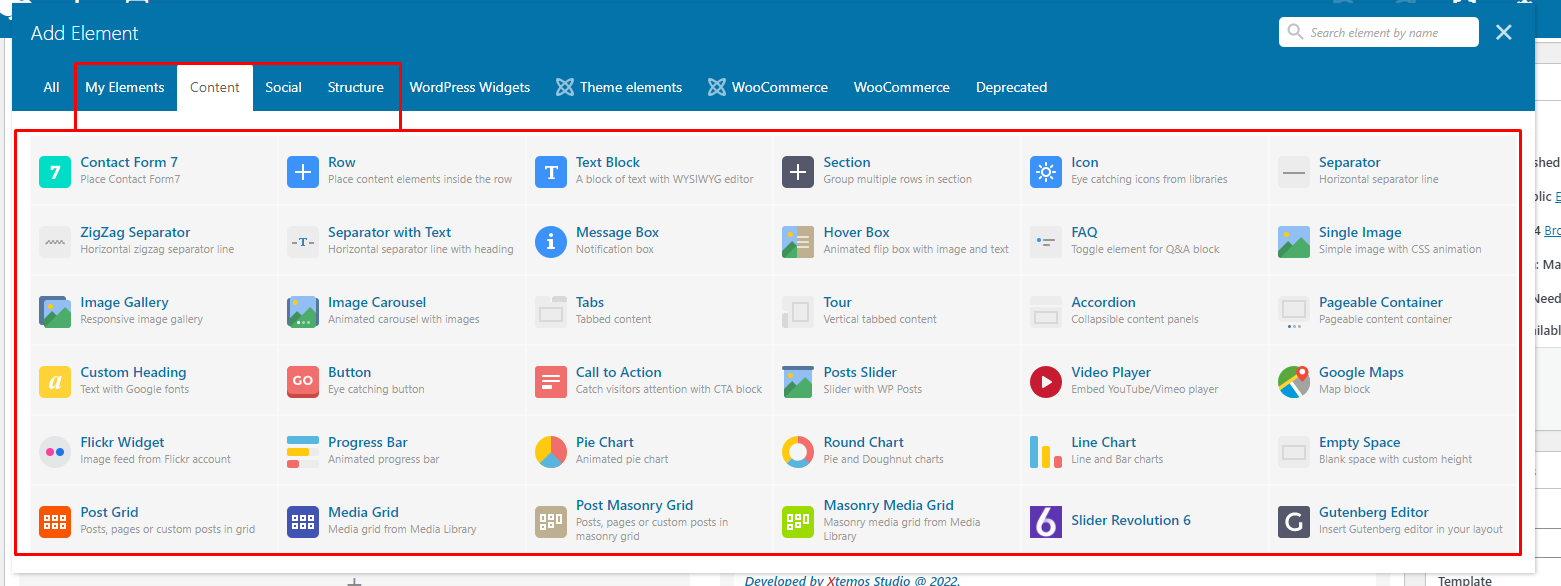Click "Tabbed content" description text

pos(614,319)
